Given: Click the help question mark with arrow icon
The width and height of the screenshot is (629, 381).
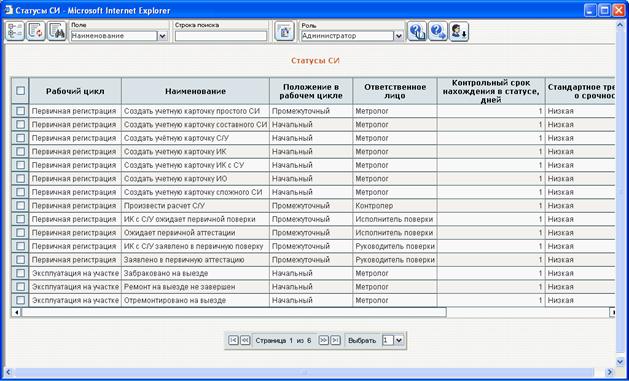Looking at the screenshot, I should (438, 31).
